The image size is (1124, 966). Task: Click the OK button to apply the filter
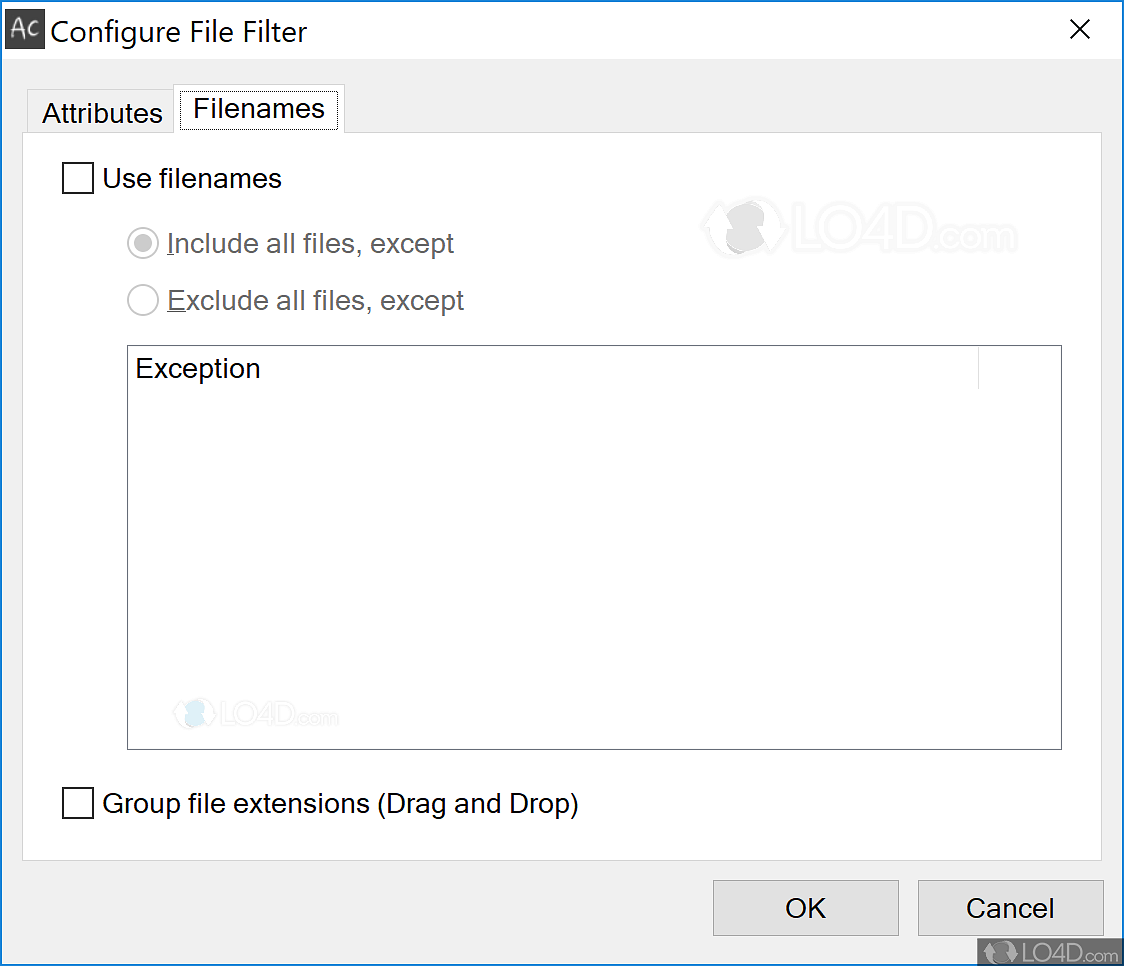tap(805, 908)
